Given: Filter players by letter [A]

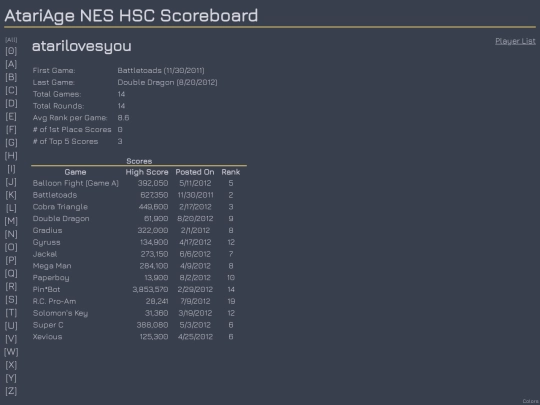Looking at the screenshot, I should (x=11, y=64).
